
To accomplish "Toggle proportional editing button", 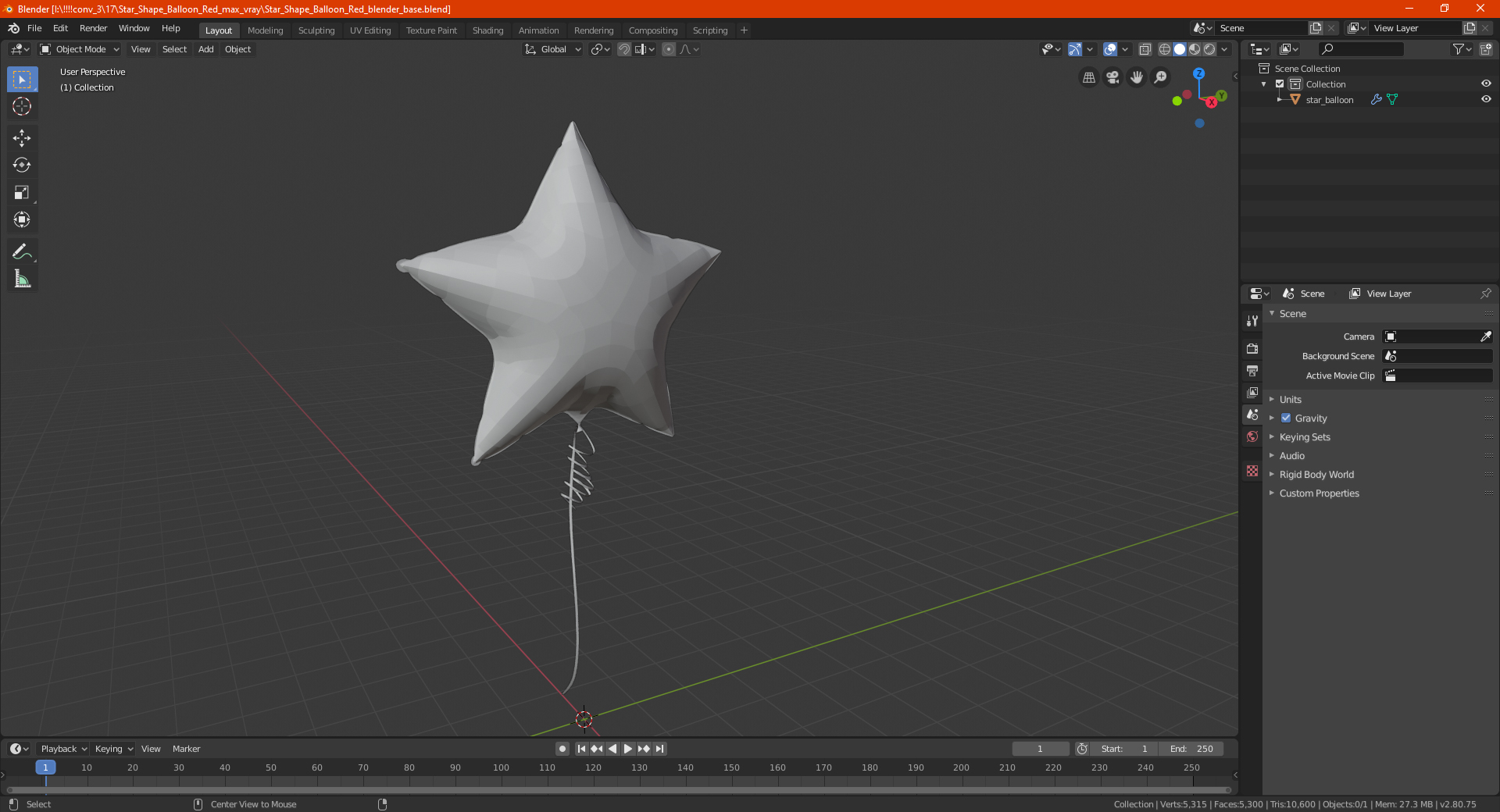I will click(668, 49).
